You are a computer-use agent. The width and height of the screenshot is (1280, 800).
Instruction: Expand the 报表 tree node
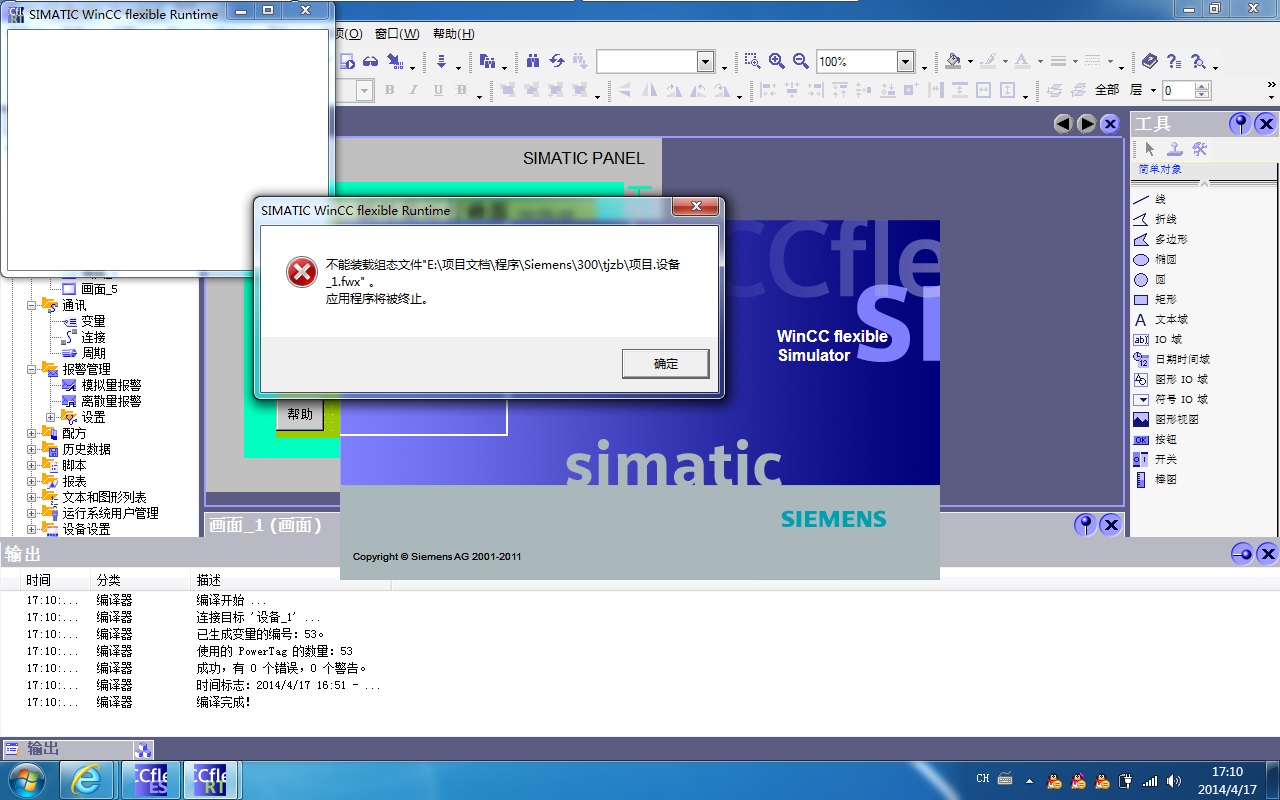(32, 481)
